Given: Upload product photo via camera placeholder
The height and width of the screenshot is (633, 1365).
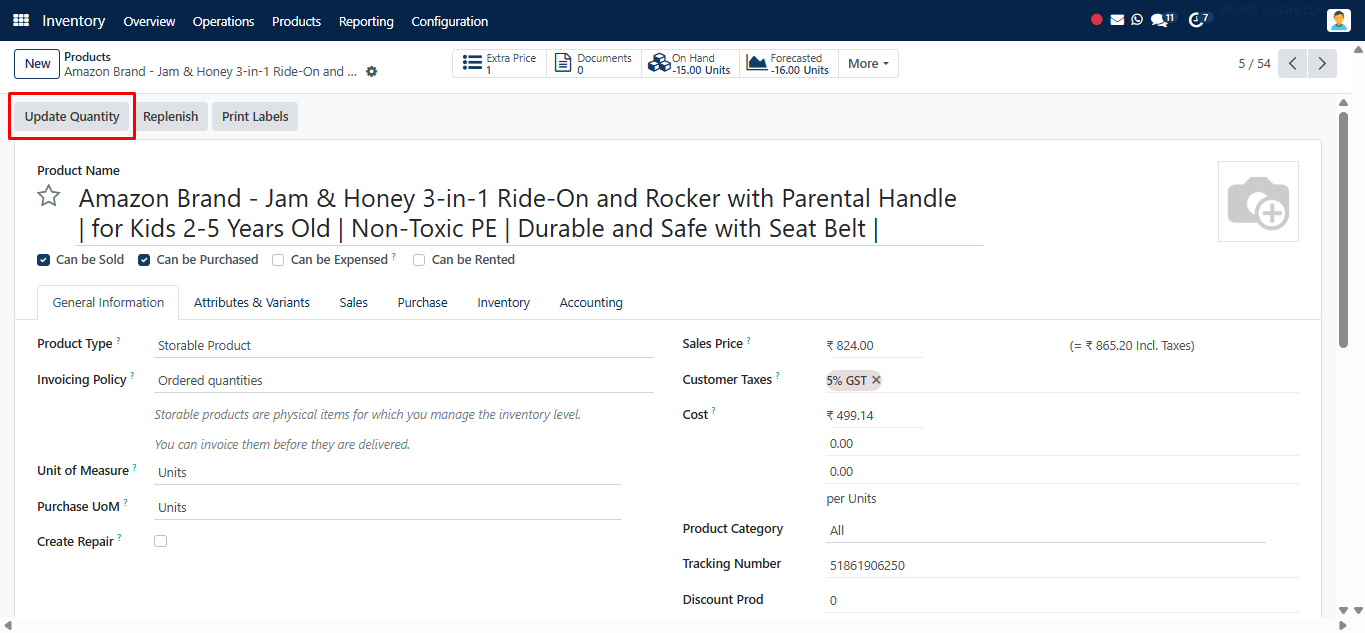Looking at the screenshot, I should pos(1258,201).
